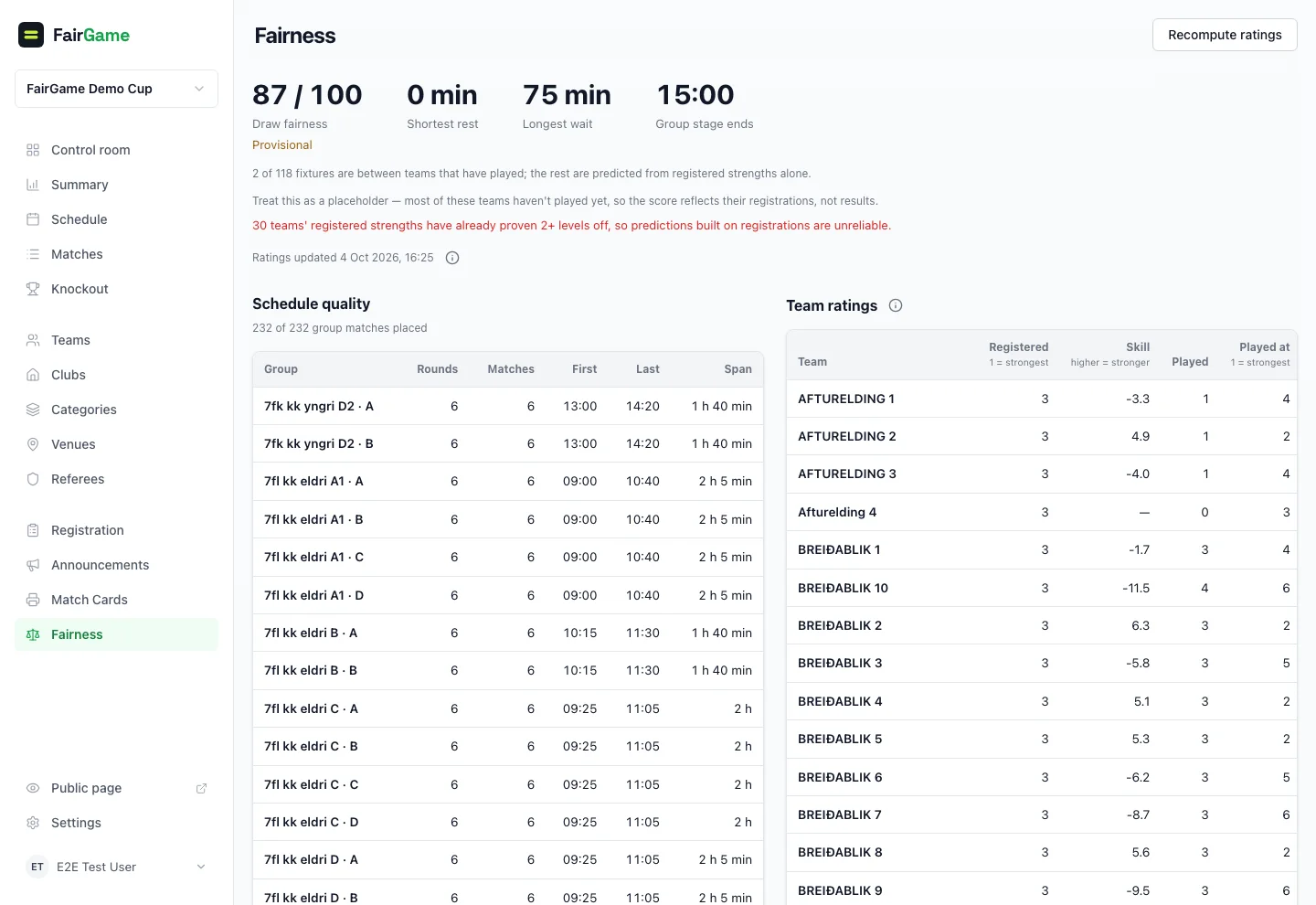Expand the E2E Test User menu
1316x905 pixels.
[116, 867]
